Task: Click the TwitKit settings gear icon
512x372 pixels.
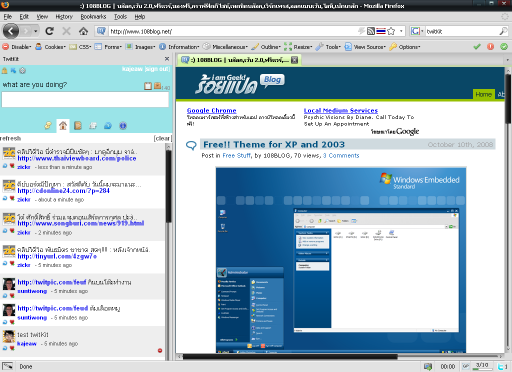Action: [22, 70]
